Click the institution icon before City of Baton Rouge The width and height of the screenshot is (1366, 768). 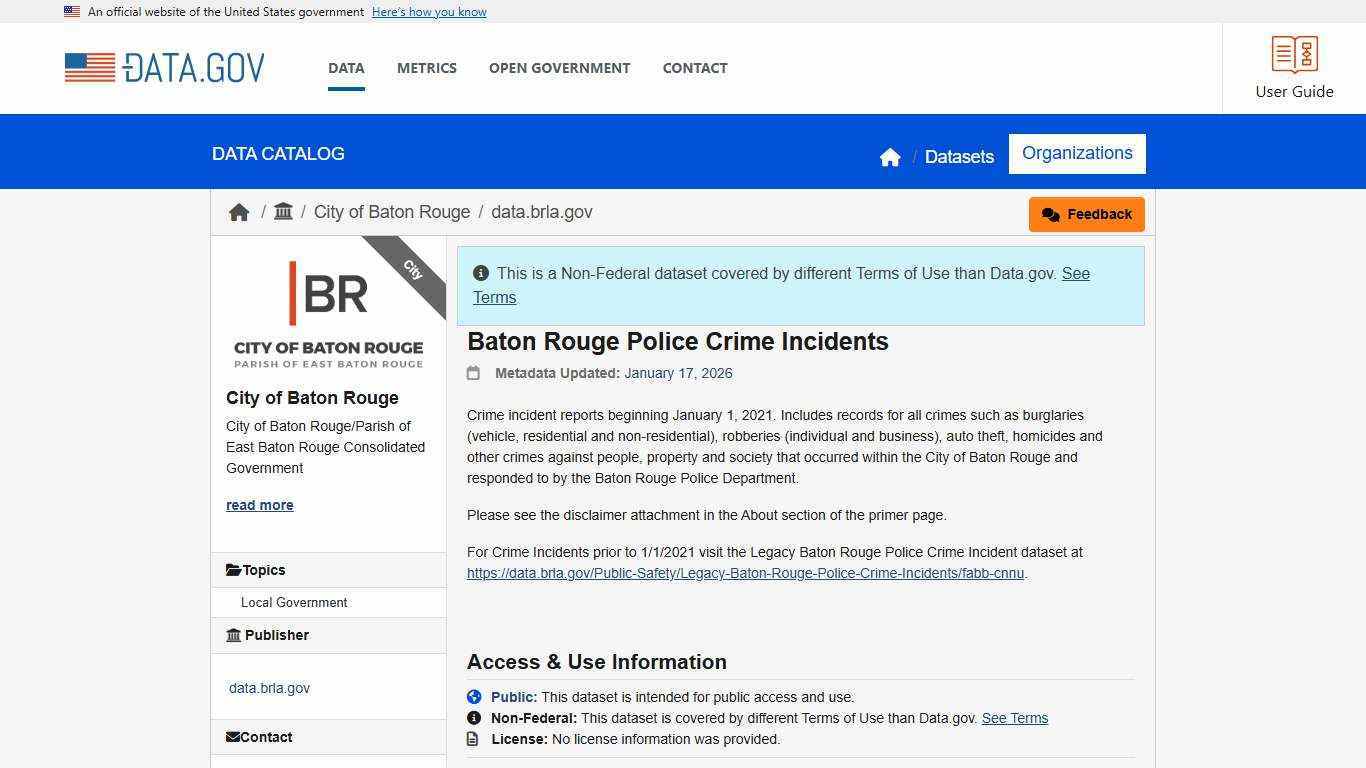click(283, 211)
